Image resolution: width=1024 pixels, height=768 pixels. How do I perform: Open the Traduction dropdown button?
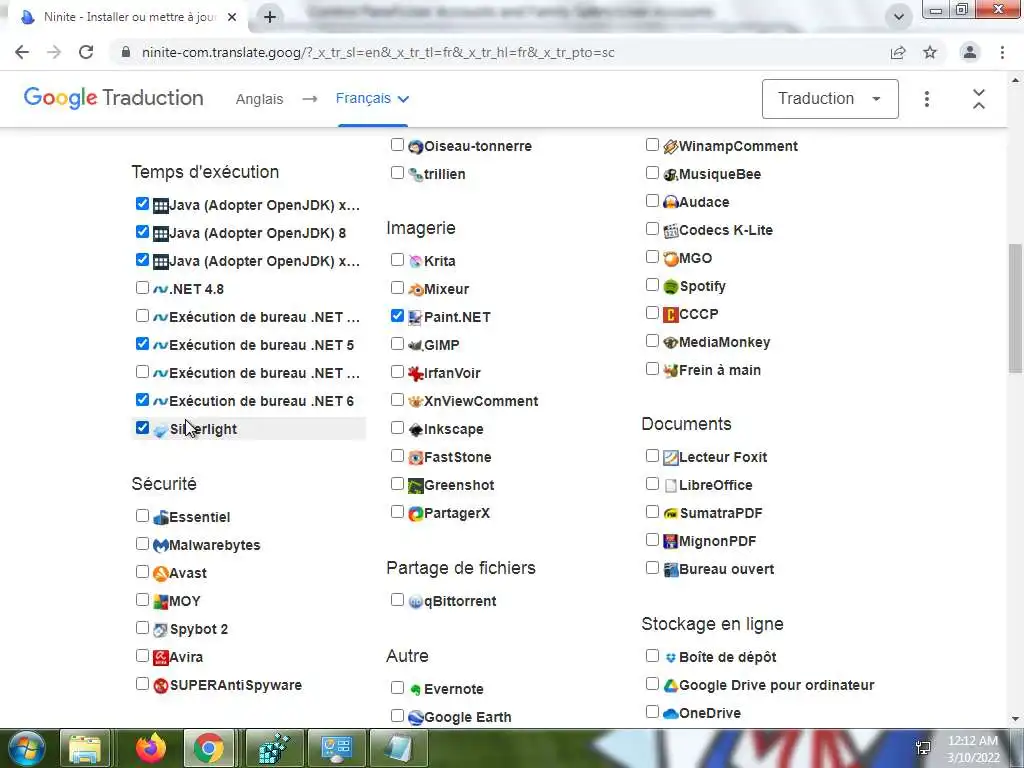830,99
